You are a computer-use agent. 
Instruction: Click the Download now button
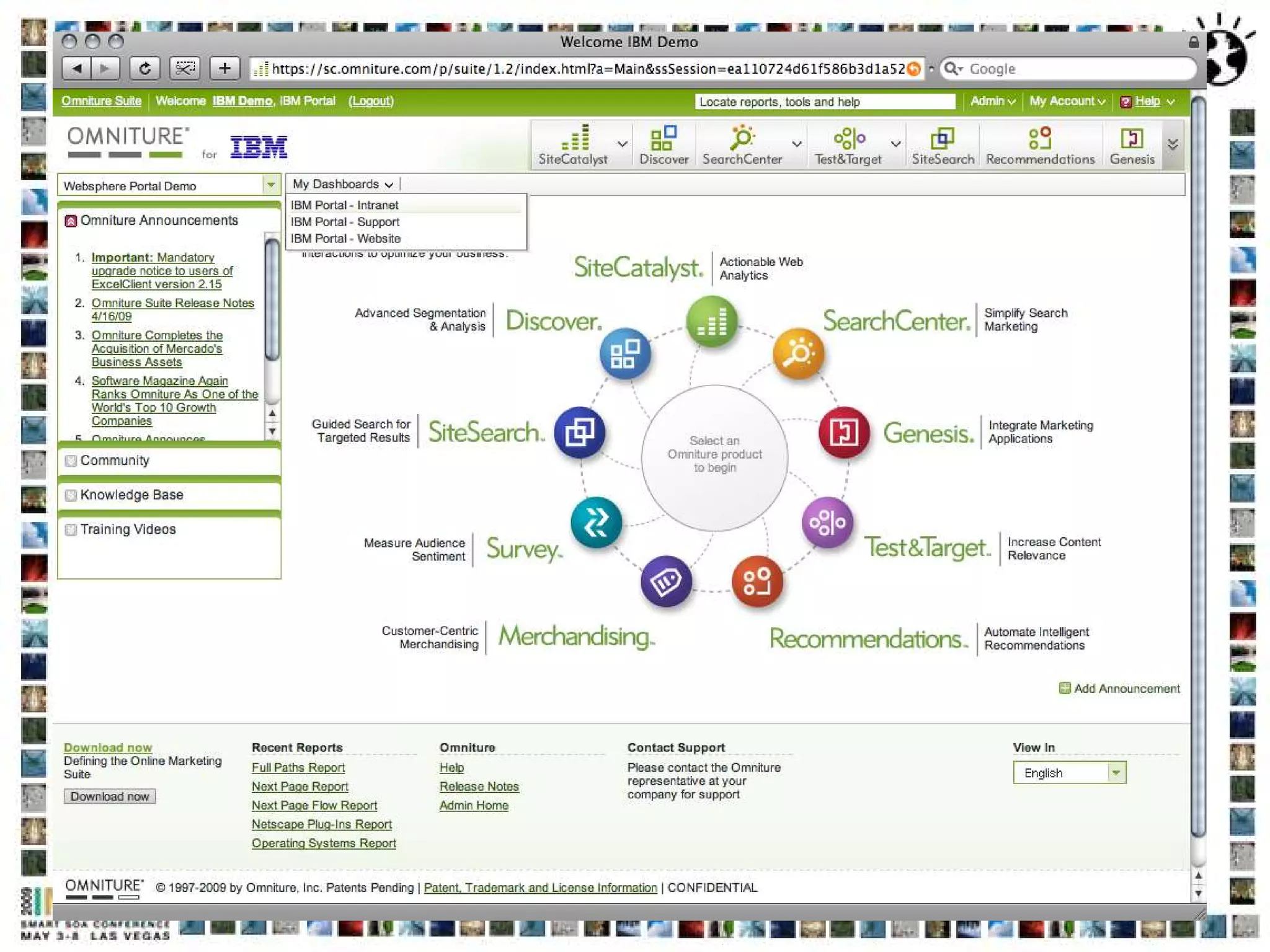click(x=110, y=796)
